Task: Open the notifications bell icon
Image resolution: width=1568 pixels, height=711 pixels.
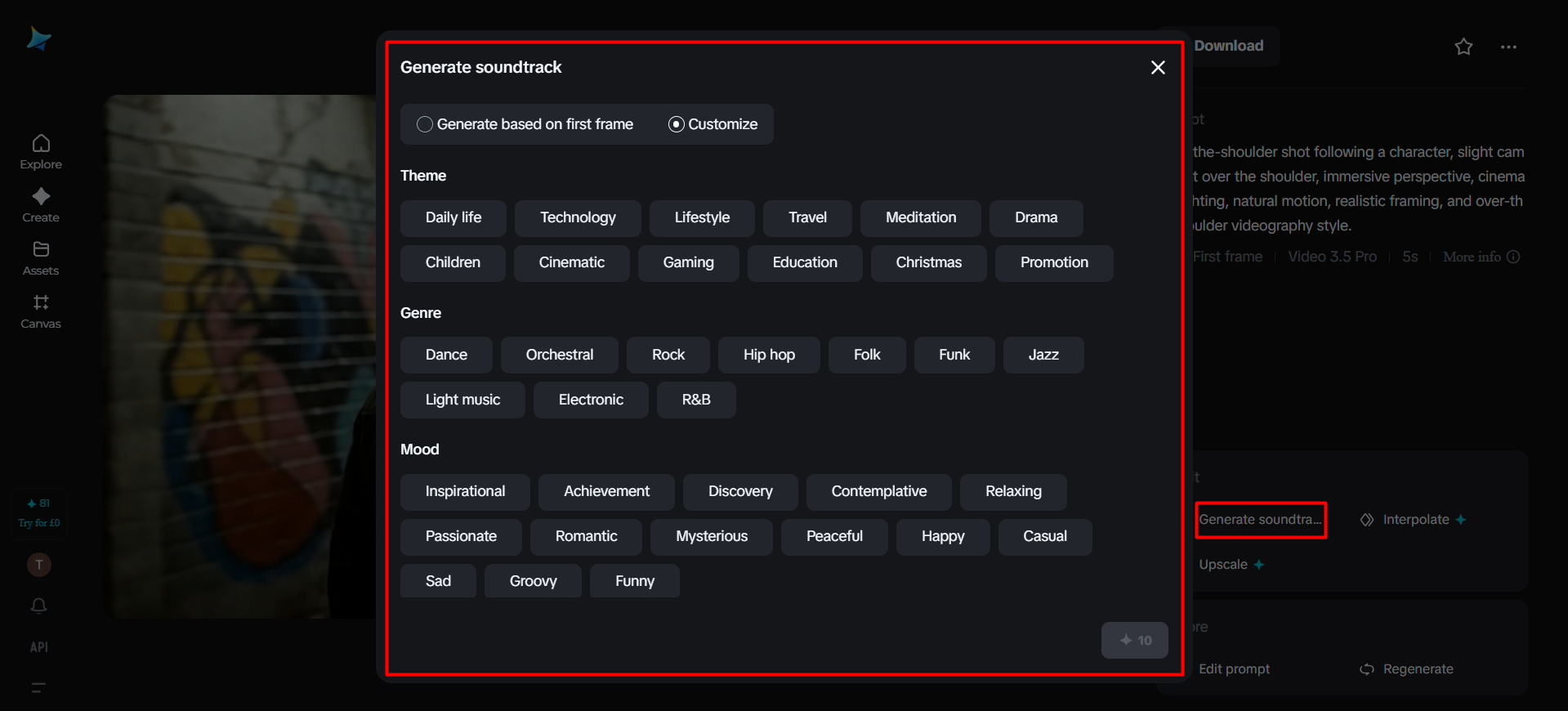Action: pyautogui.click(x=39, y=606)
